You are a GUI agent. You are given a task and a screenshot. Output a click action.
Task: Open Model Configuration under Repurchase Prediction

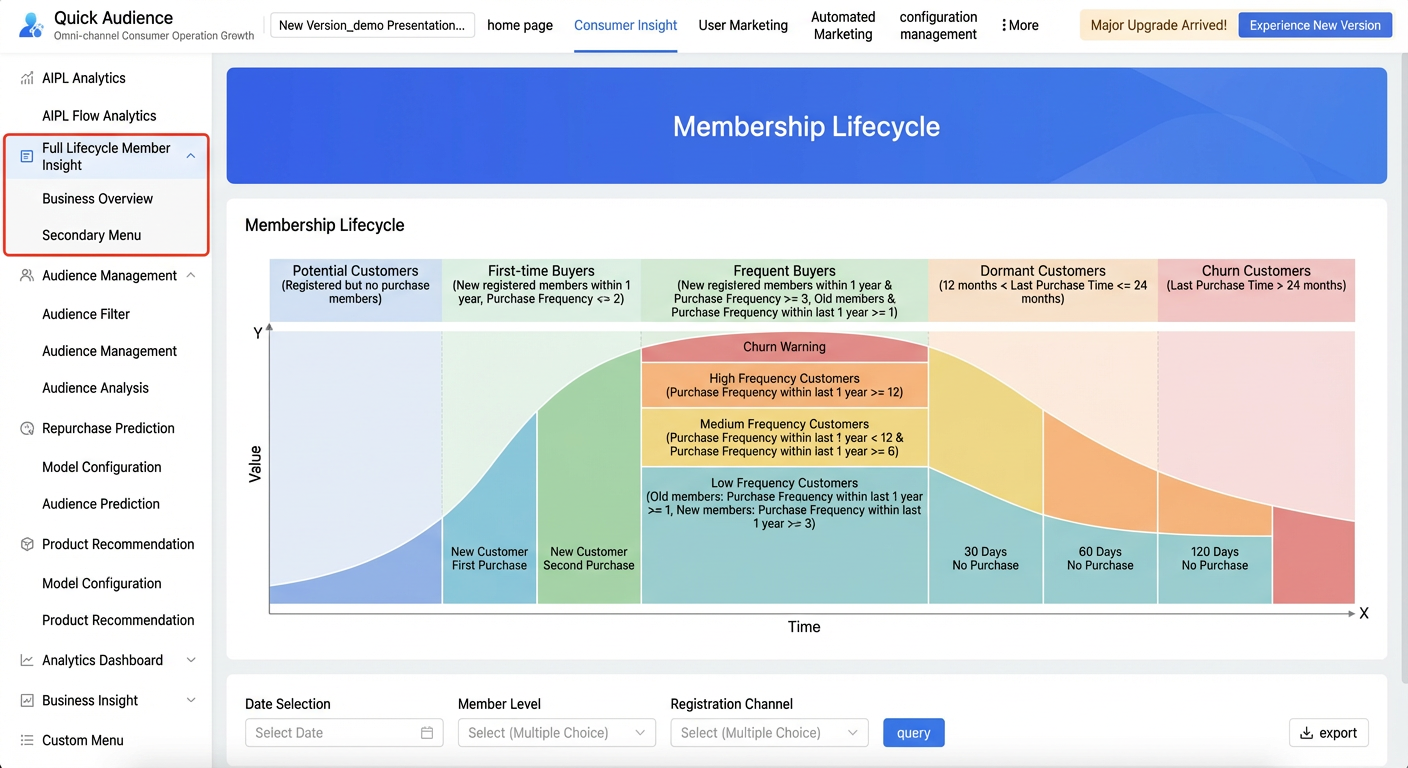tap(102, 467)
